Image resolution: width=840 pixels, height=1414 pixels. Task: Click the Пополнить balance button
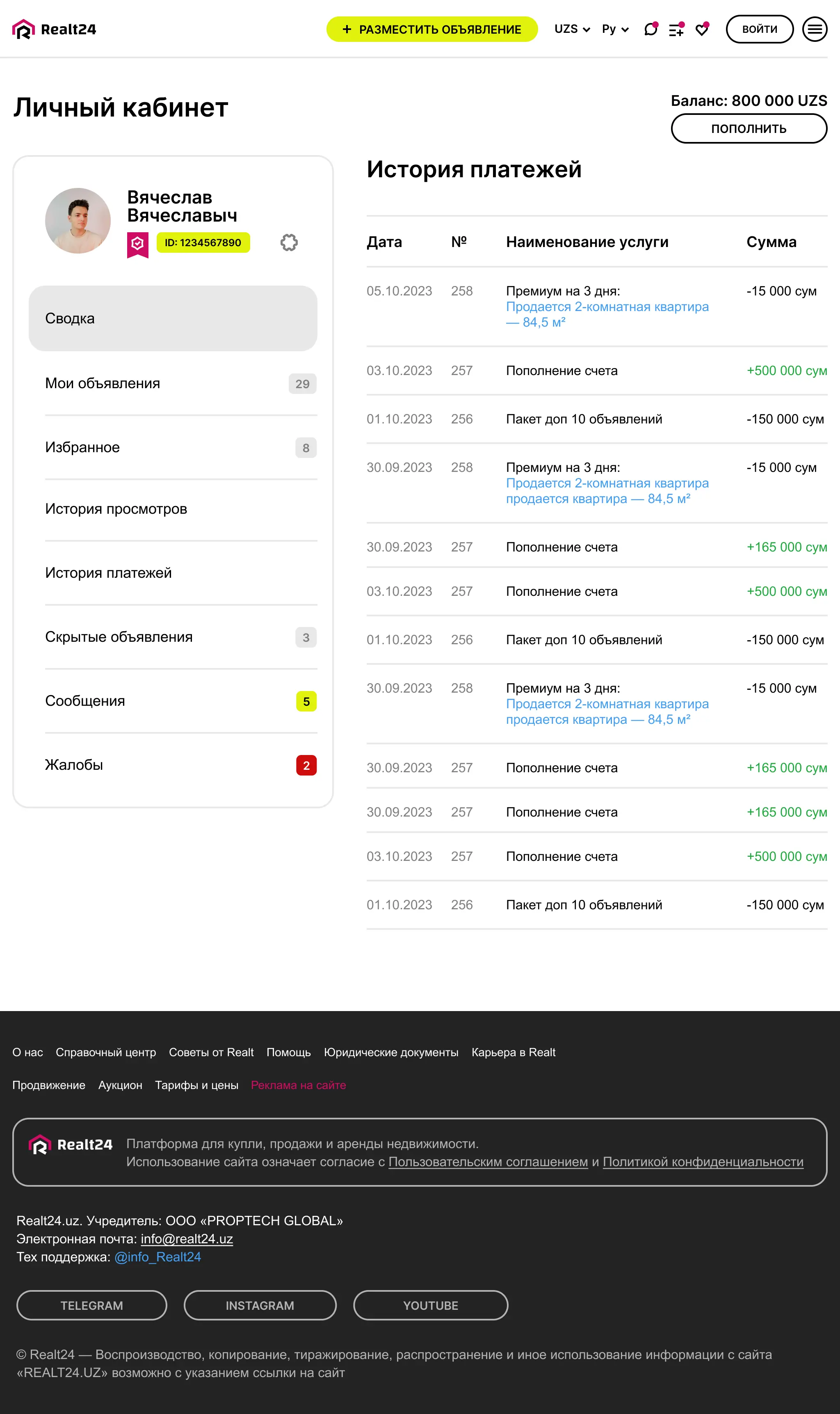(749, 128)
